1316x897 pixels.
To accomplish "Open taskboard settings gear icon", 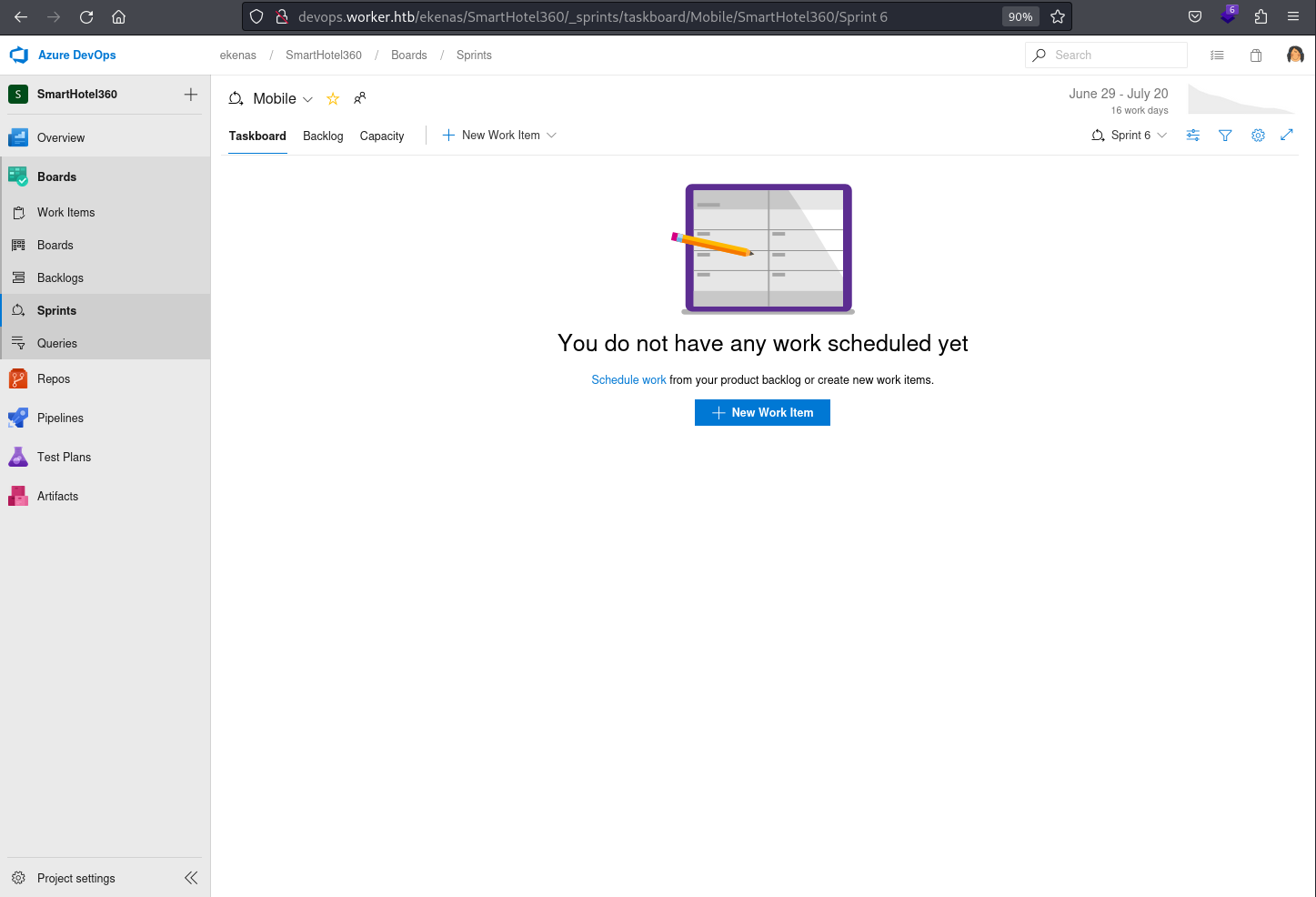I will tap(1258, 136).
